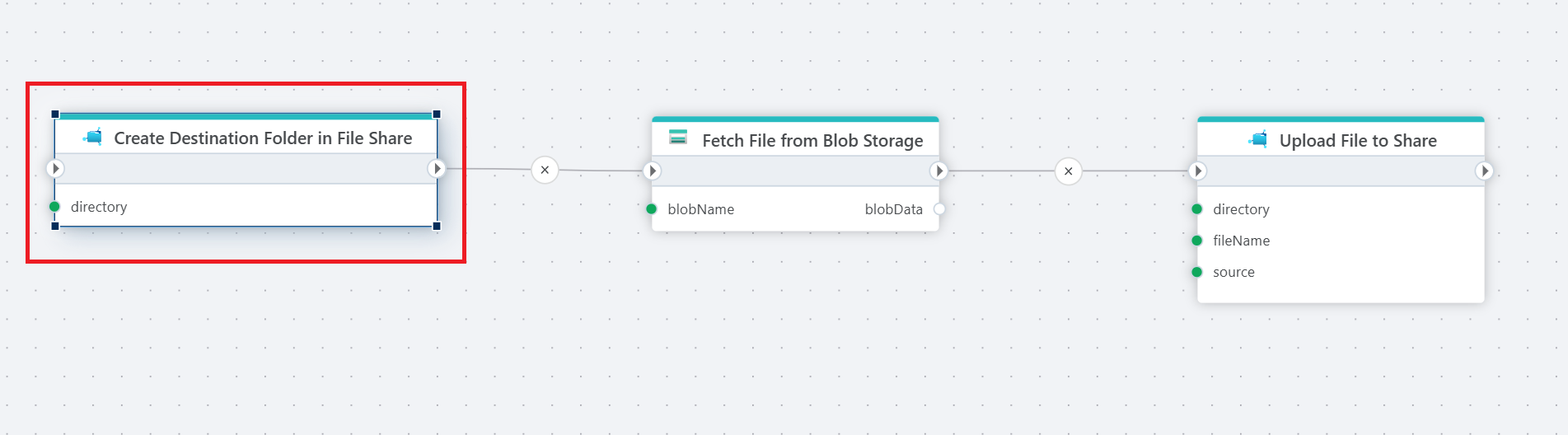Image resolution: width=1568 pixels, height=435 pixels.
Task: Select the green fileName input port
Action: [x=1197, y=241]
